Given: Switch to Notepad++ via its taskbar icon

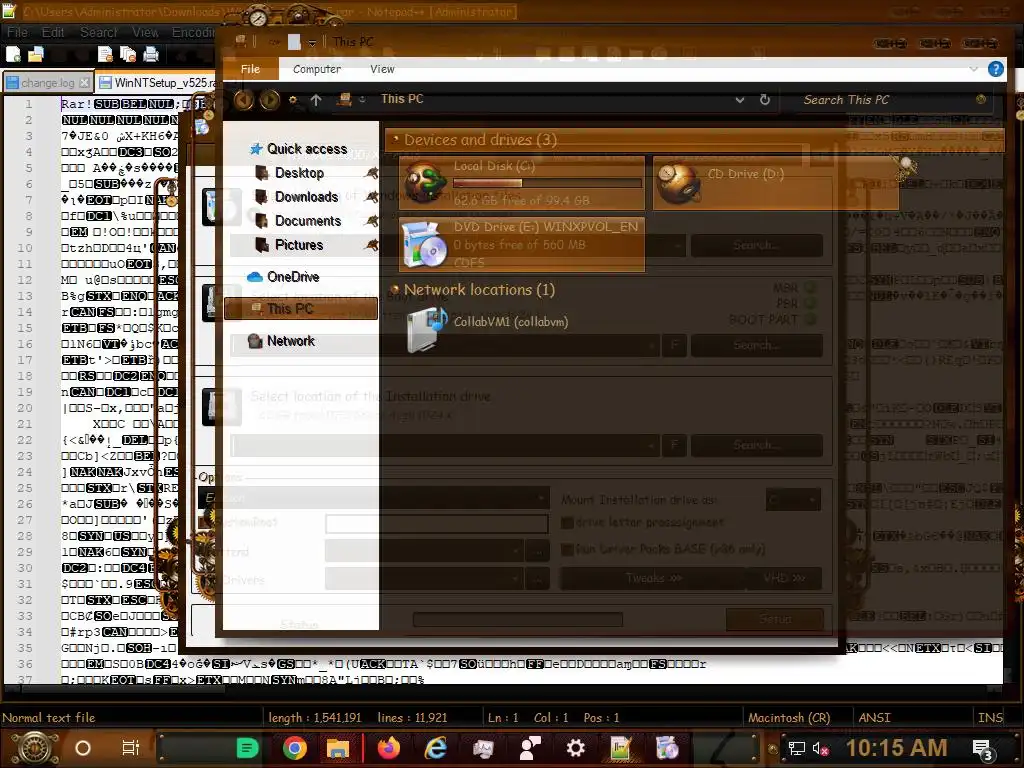Looking at the screenshot, I should coord(620,748).
